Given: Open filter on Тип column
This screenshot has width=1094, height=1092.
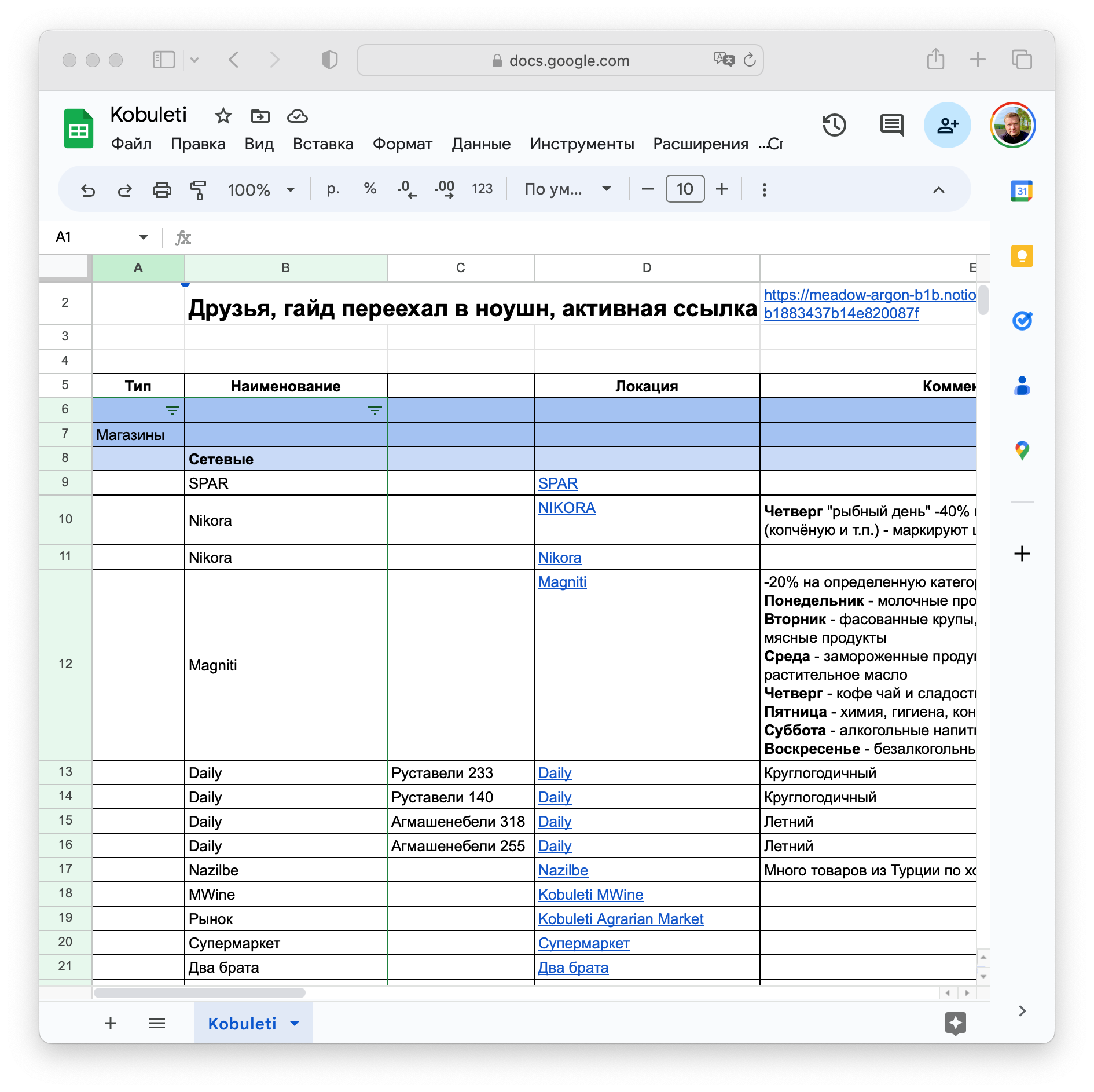Looking at the screenshot, I should pyautogui.click(x=172, y=411).
